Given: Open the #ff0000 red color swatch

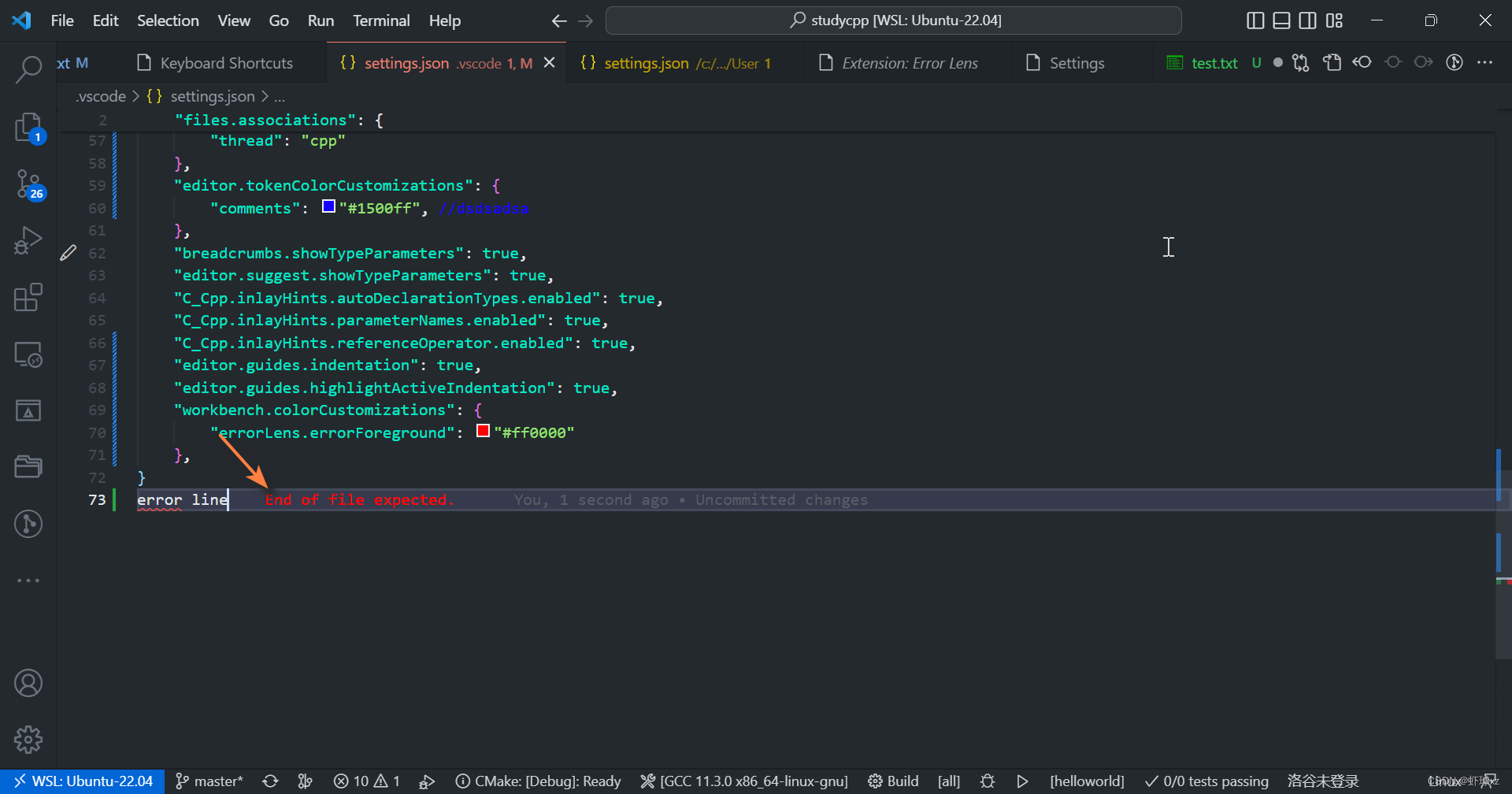Looking at the screenshot, I should [x=484, y=431].
